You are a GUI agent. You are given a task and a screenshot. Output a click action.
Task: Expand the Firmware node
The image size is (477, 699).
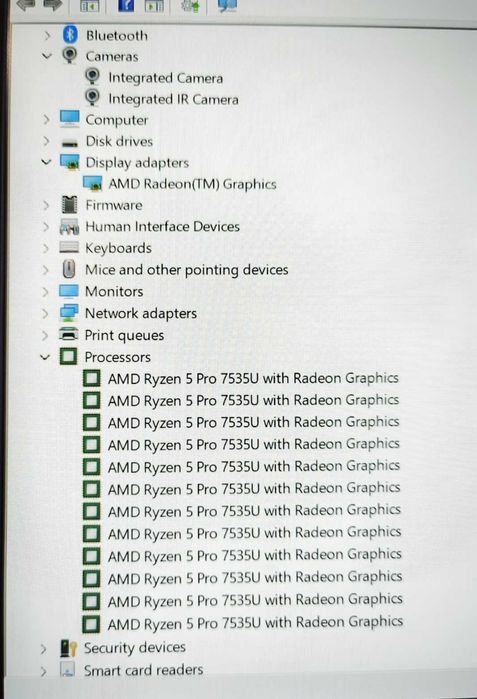pyautogui.click(x=45, y=205)
